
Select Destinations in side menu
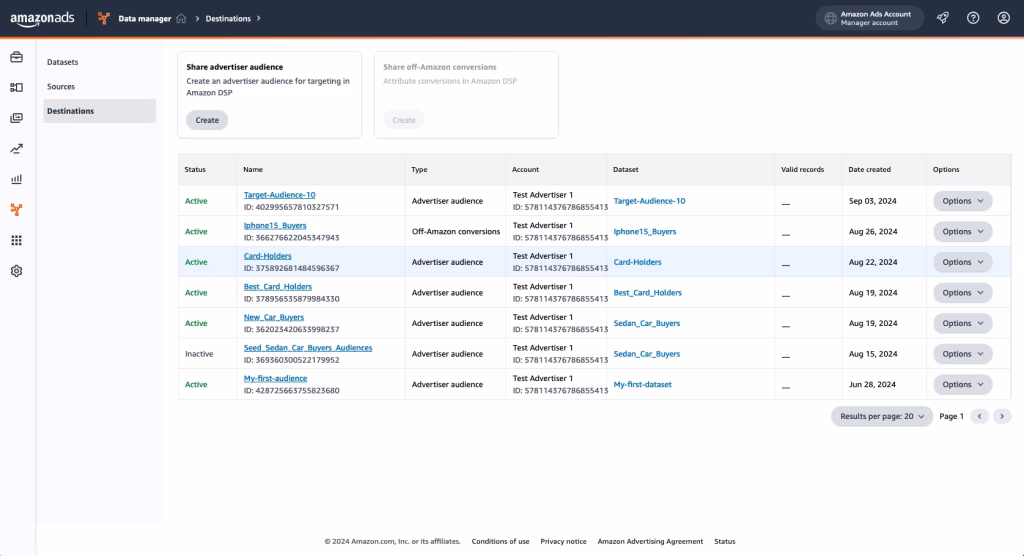[99, 111]
